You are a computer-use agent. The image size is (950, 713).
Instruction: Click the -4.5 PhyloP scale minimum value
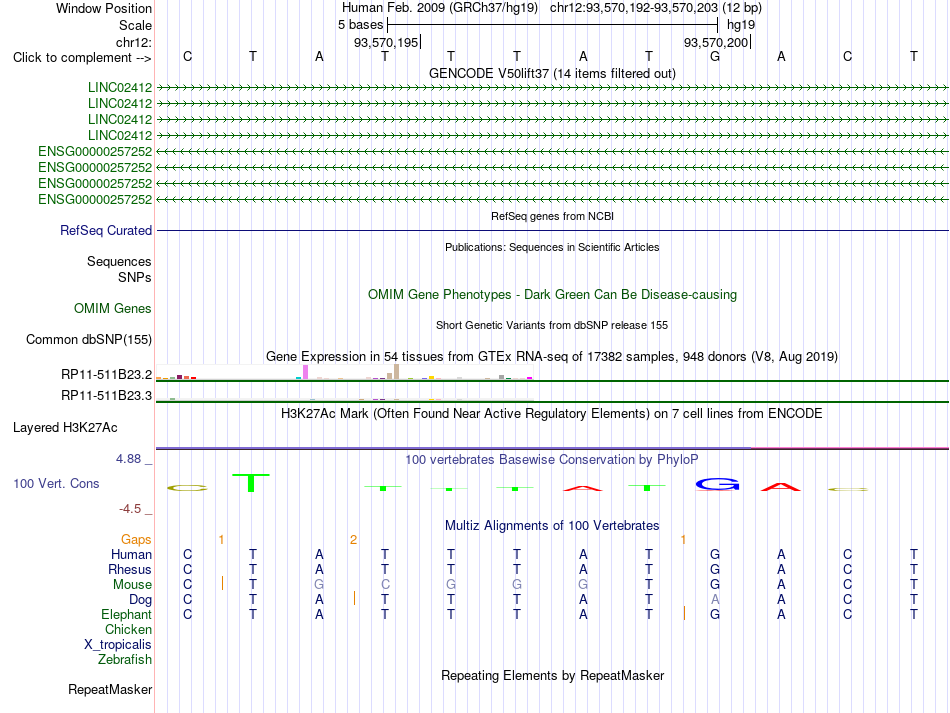point(130,509)
